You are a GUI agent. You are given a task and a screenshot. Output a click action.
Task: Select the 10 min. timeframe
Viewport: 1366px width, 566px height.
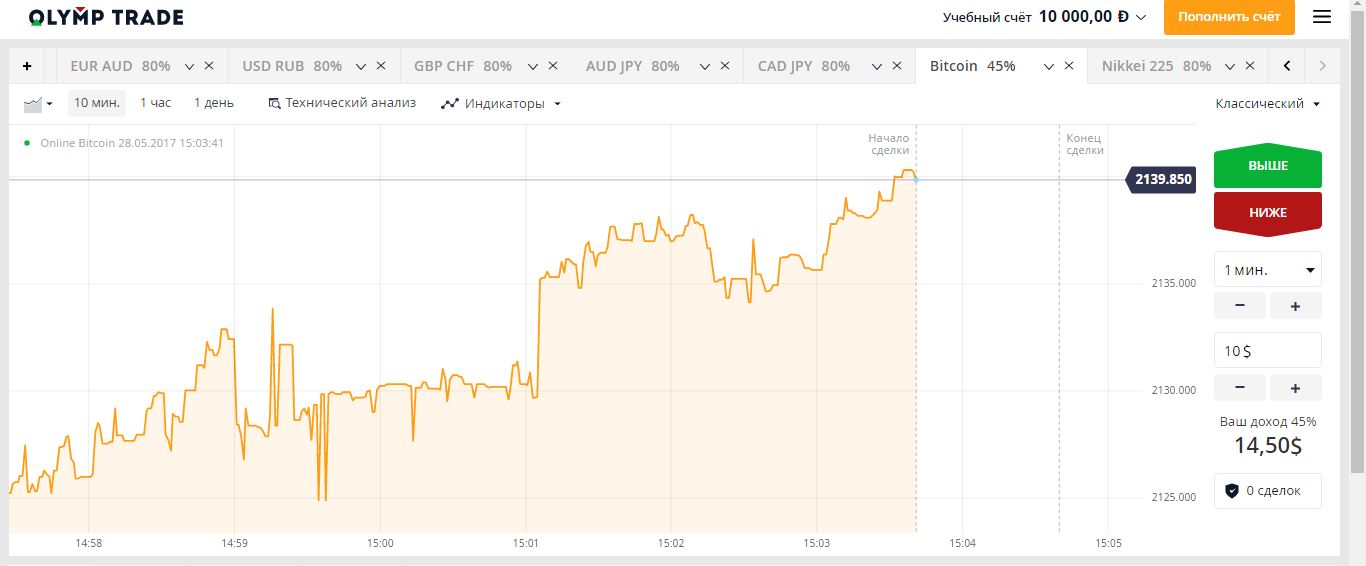click(97, 103)
